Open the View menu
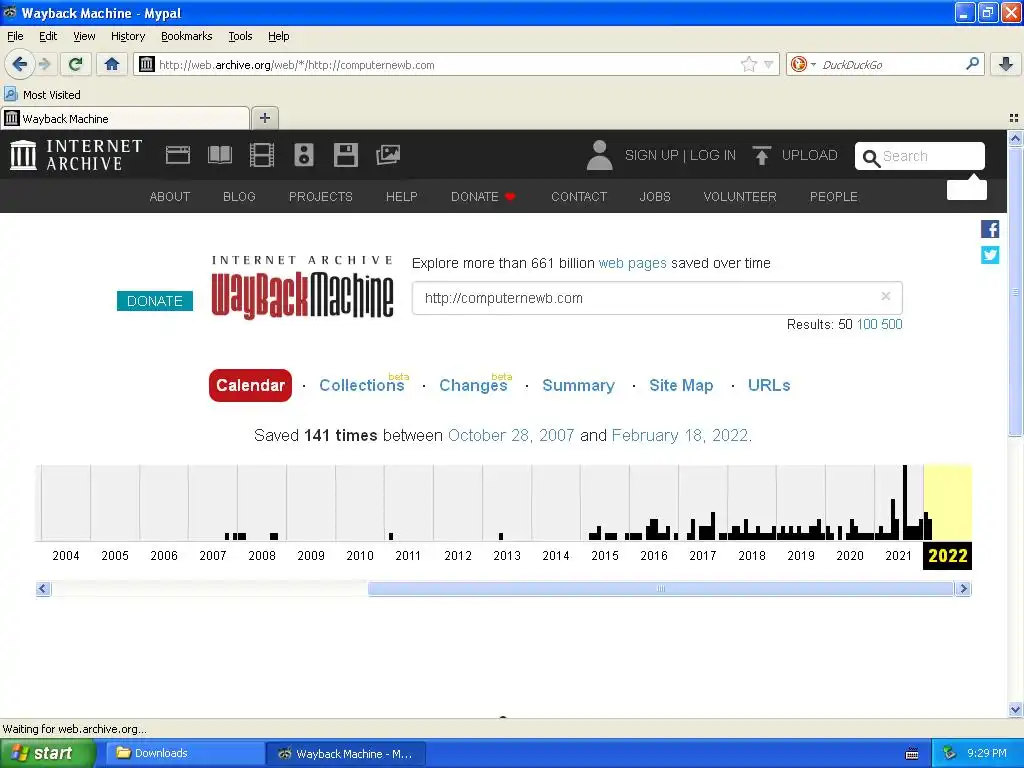Image resolution: width=1024 pixels, height=768 pixels. point(84,36)
